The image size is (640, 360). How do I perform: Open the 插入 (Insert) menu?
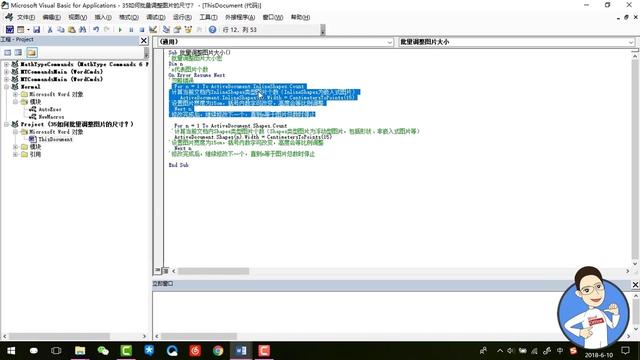click(103, 17)
